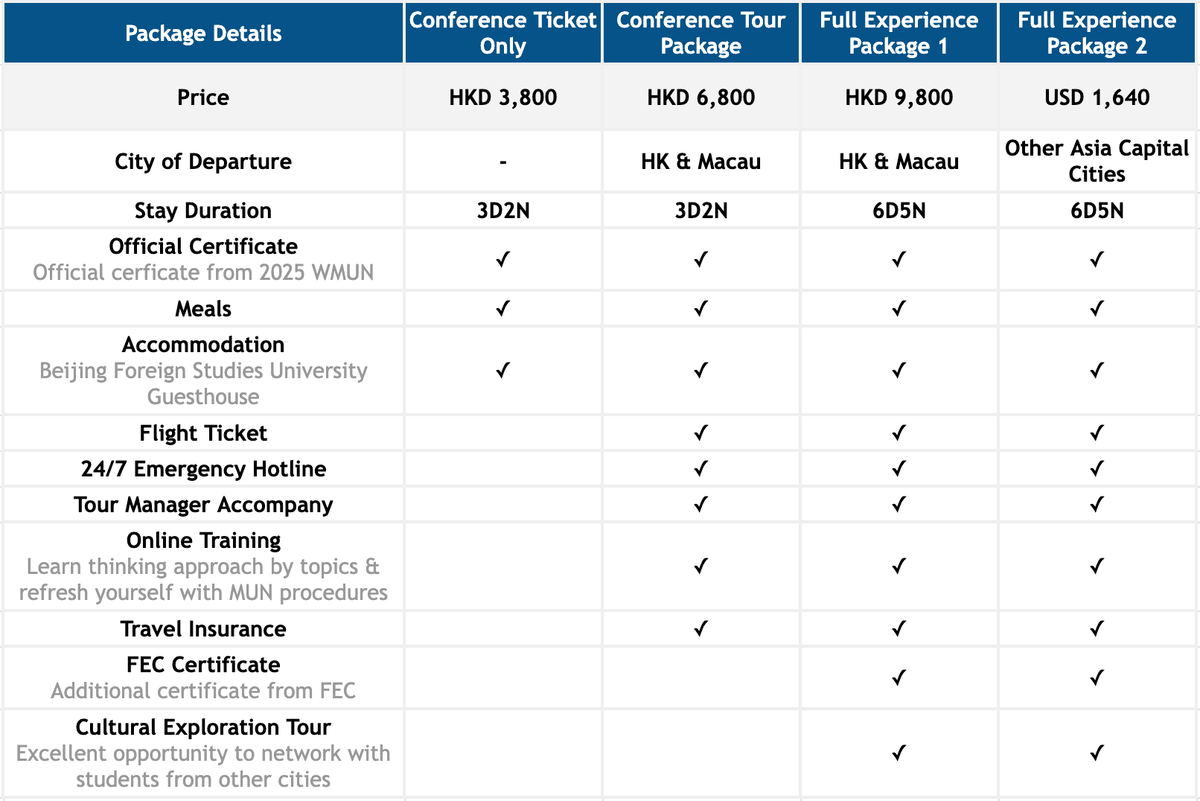Viewport: 1200px width, 801px height.
Task: Click the Stay Duration row label
Action: pos(203,211)
